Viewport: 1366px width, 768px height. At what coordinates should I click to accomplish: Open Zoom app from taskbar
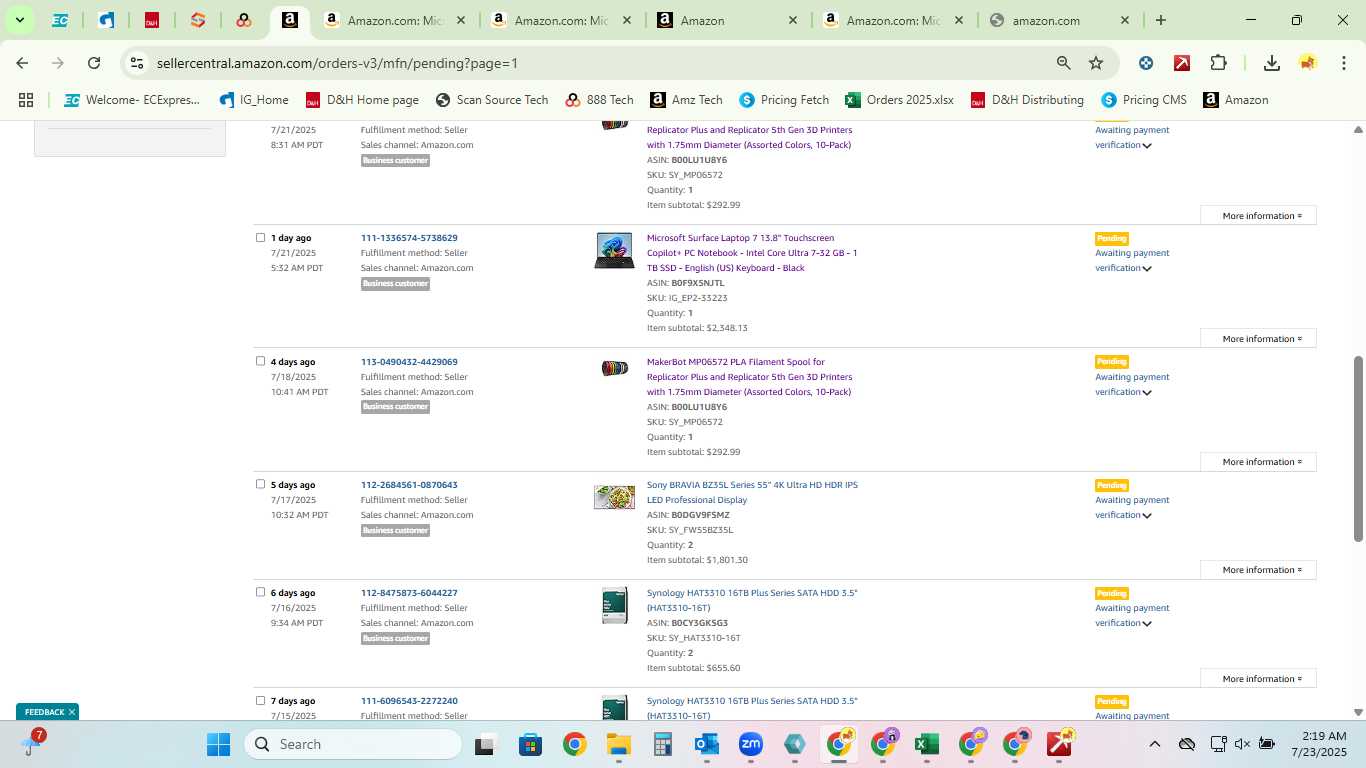click(751, 744)
